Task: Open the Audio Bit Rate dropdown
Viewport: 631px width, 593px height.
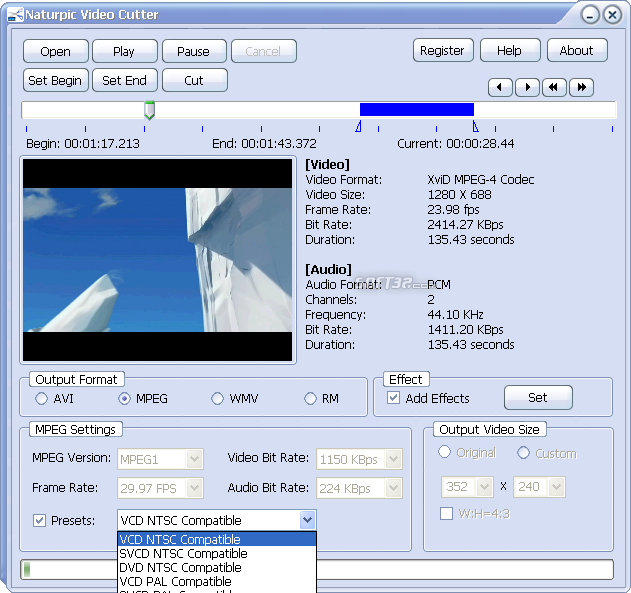Action: pyautogui.click(x=393, y=488)
